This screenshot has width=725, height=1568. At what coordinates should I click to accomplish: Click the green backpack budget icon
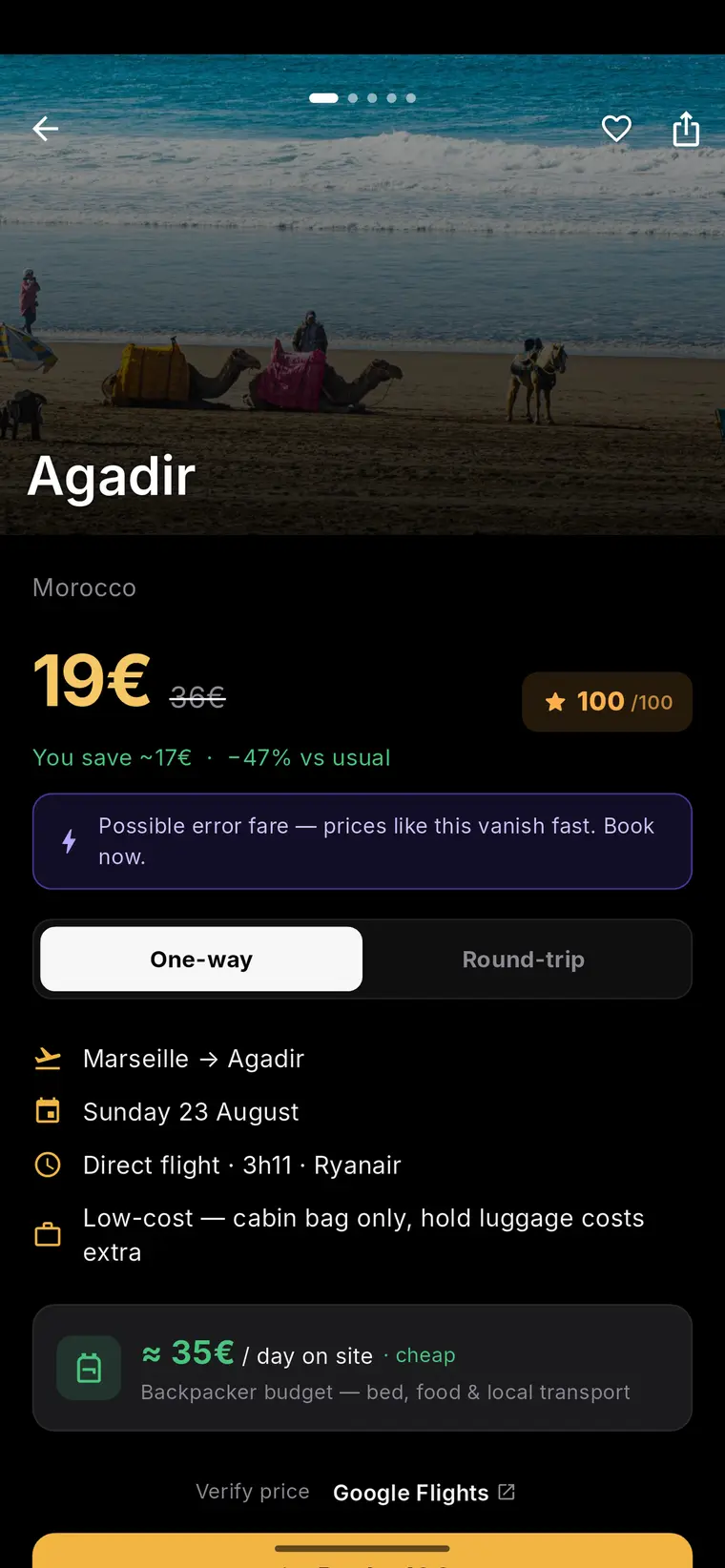pos(89,1368)
